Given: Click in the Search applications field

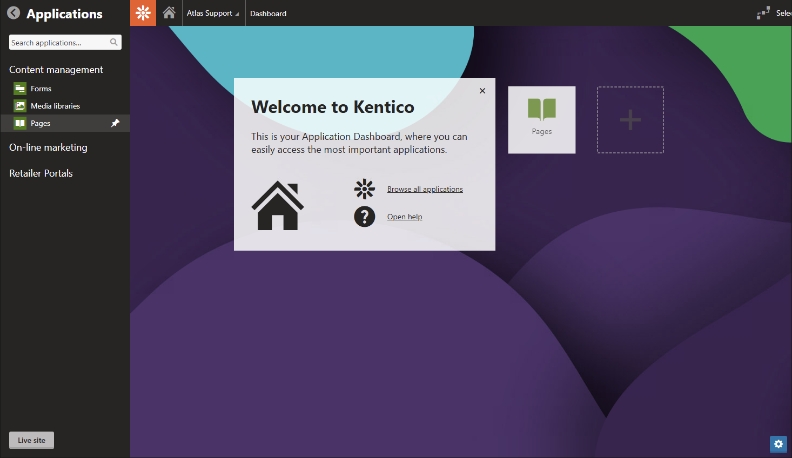Looking at the screenshot, I should 58,43.
